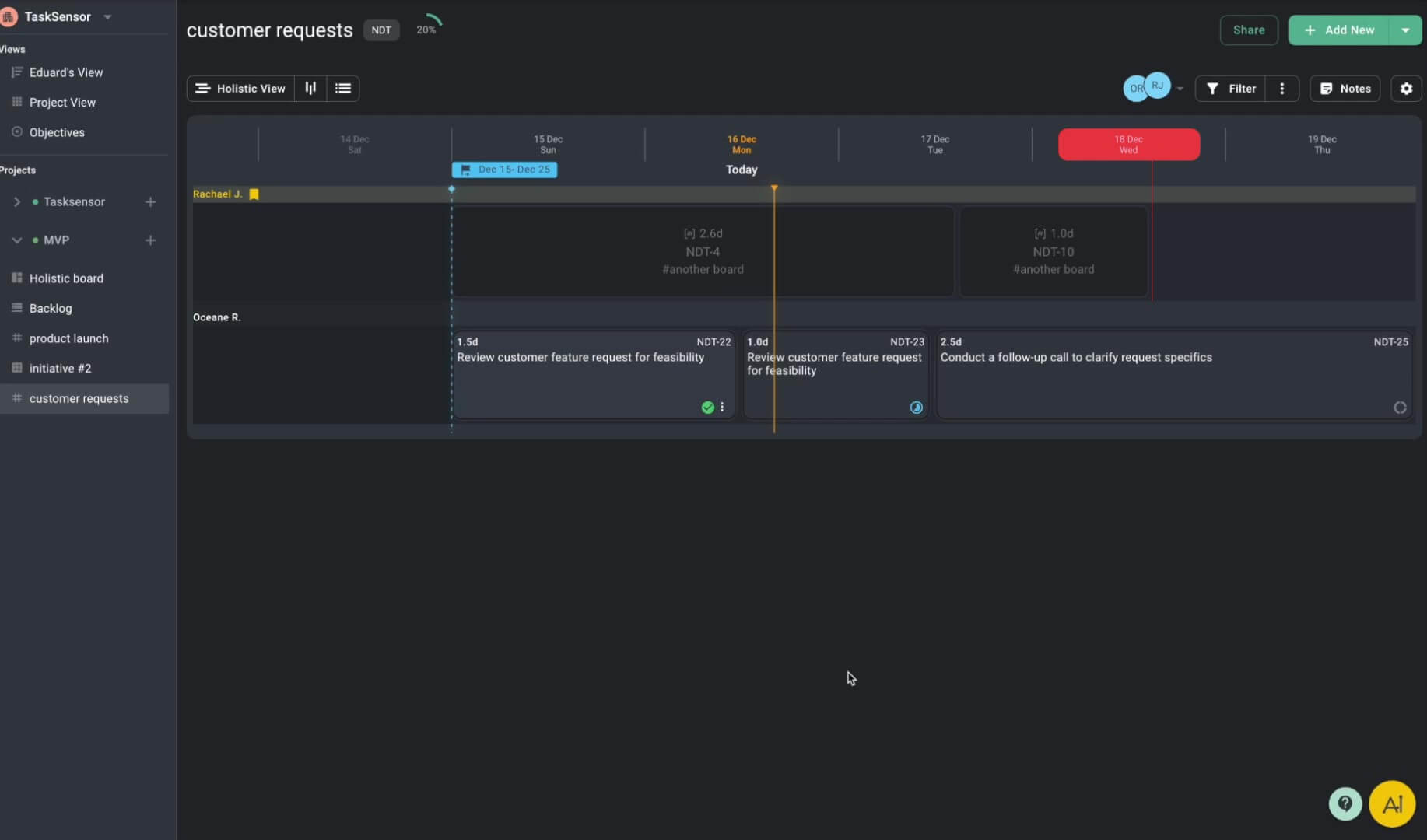The image size is (1427, 840).
Task: Click the plus icon next to MVP
Action: tap(150, 240)
